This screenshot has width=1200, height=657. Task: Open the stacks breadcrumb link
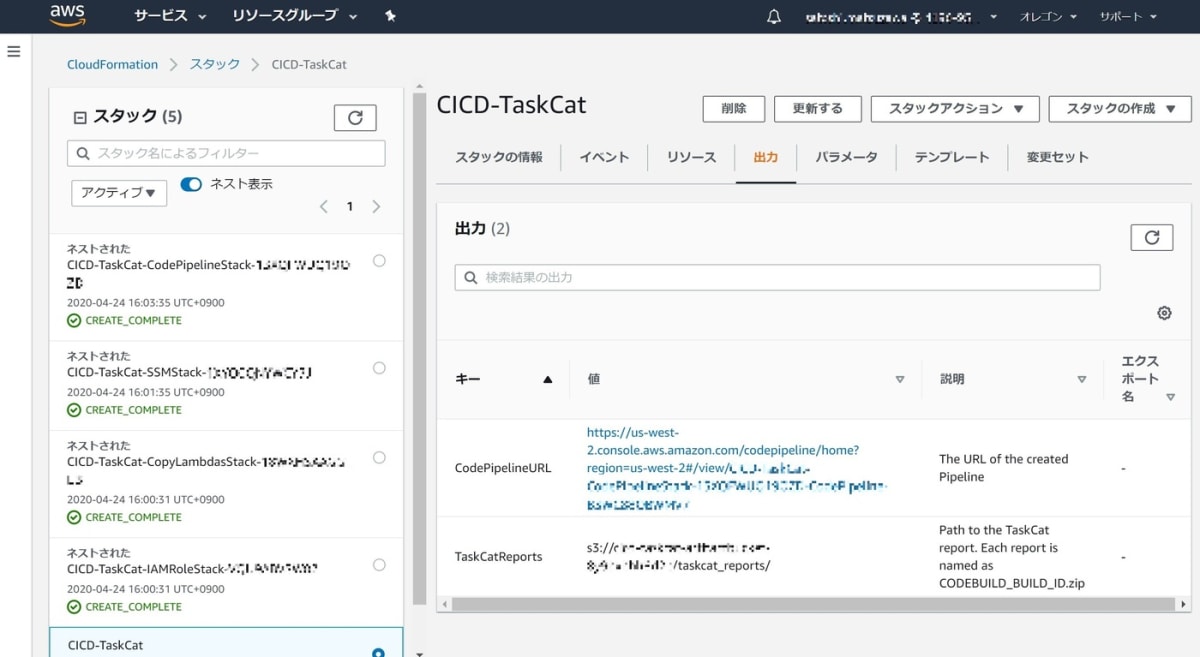point(215,64)
